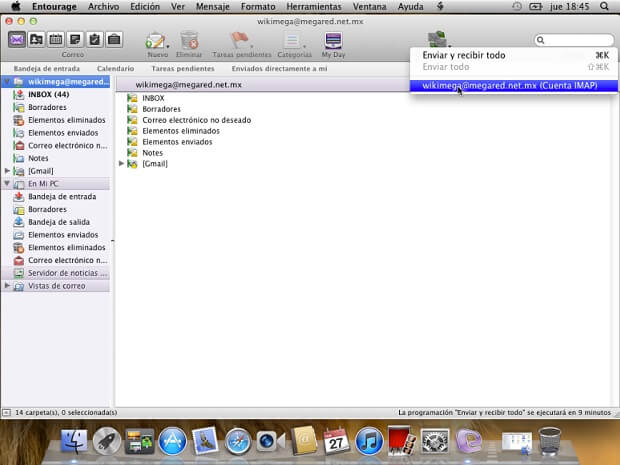Screen dimensions: 620x465
Task: Collapse the wikimega@megared account in sidebar
Action: click(x=7, y=81)
